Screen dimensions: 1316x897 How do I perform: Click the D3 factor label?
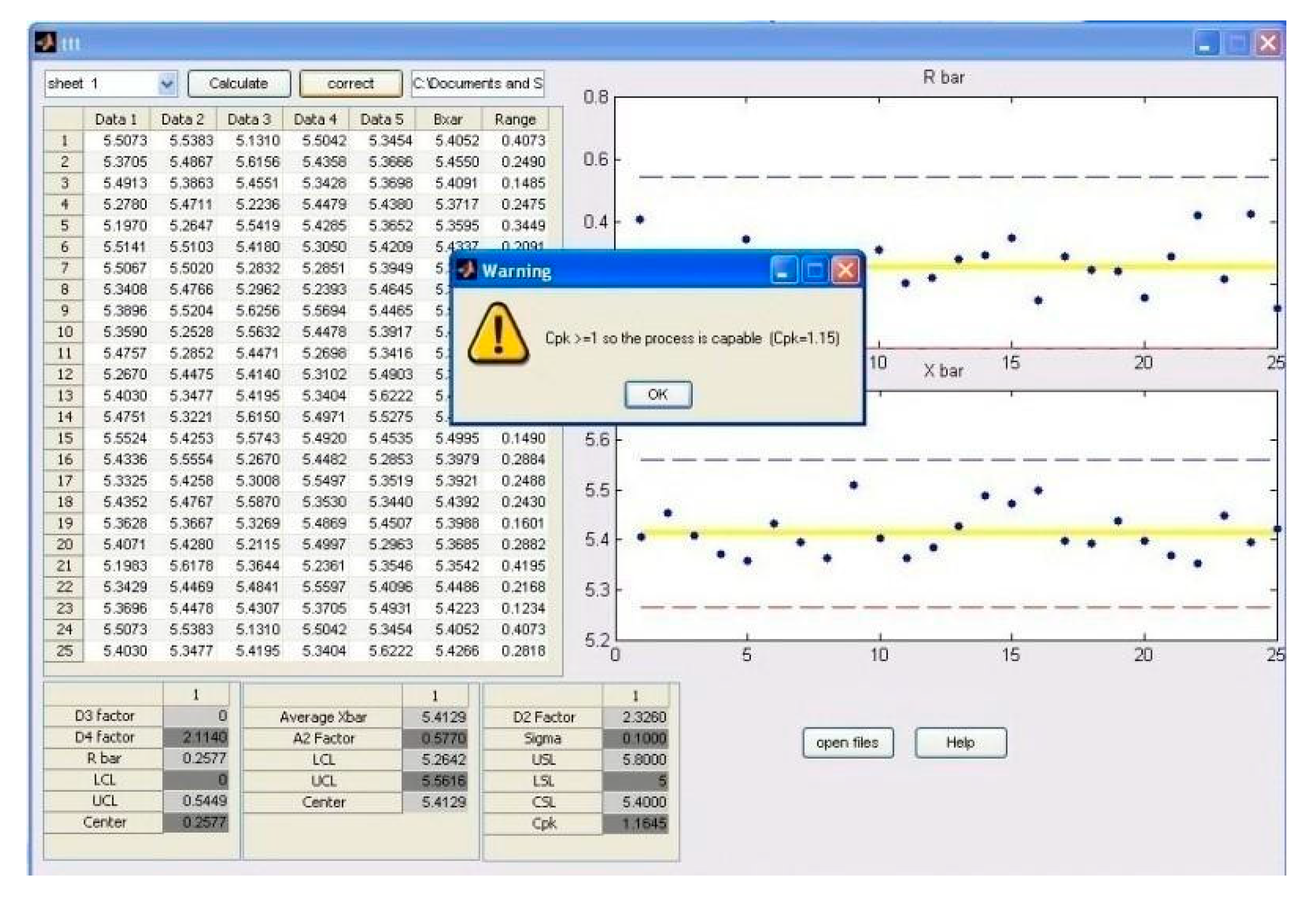coord(104,716)
